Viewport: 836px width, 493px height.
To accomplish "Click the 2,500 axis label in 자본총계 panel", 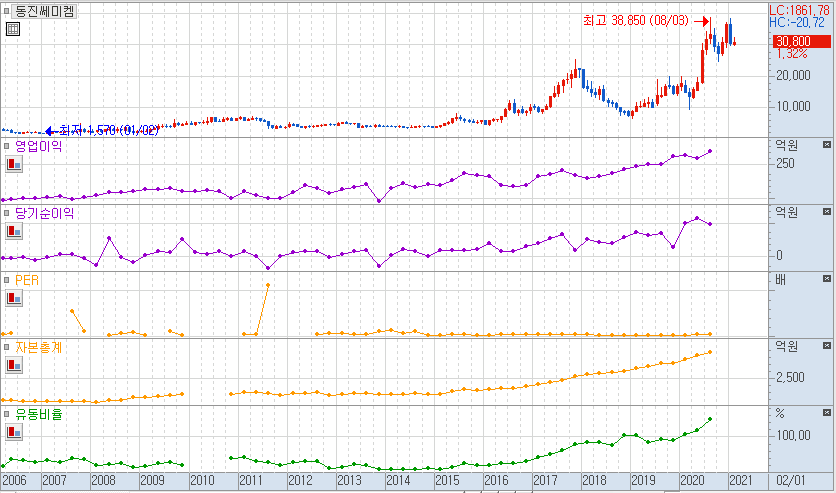I will [x=790, y=377].
